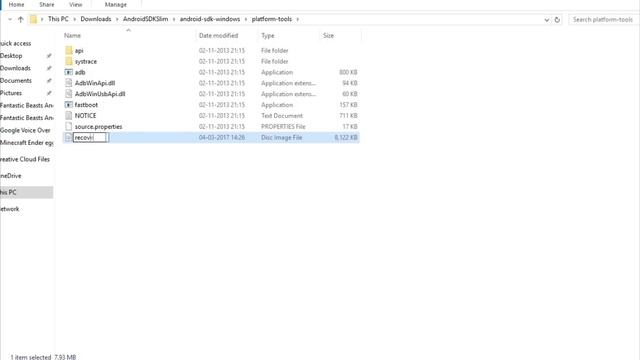Open Google Voice Over folder
The height and width of the screenshot is (360, 640).
[25, 130]
